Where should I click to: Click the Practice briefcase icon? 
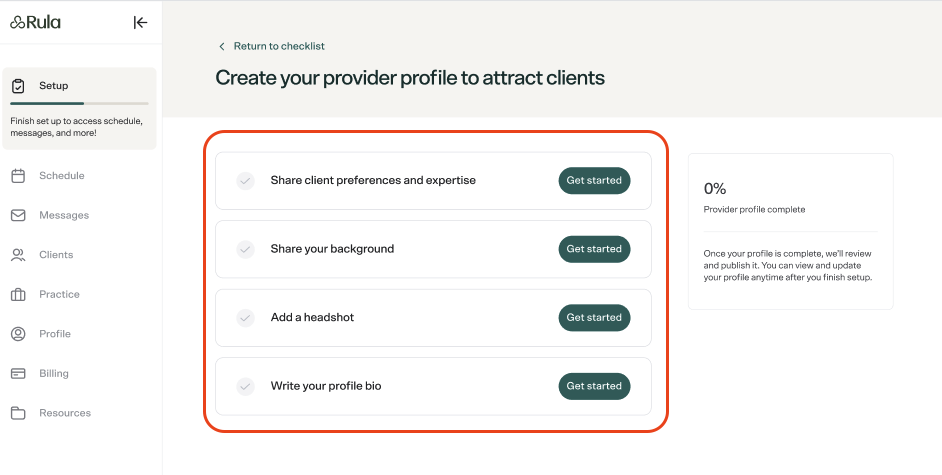pyautogui.click(x=19, y=295)
